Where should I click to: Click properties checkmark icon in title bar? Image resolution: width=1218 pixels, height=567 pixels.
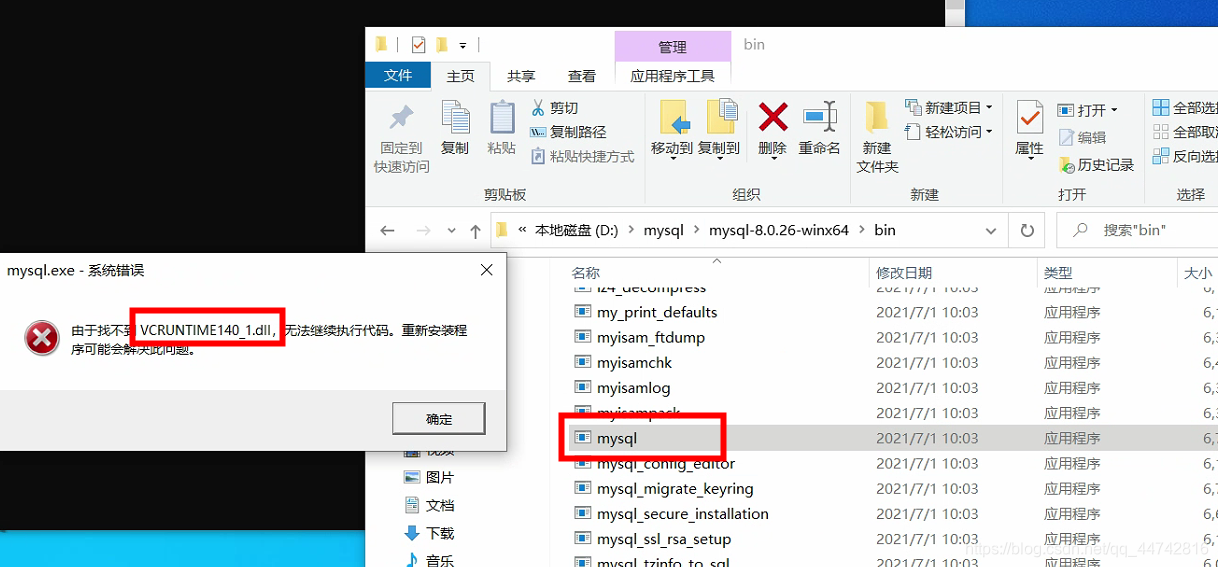pos(418,45)
